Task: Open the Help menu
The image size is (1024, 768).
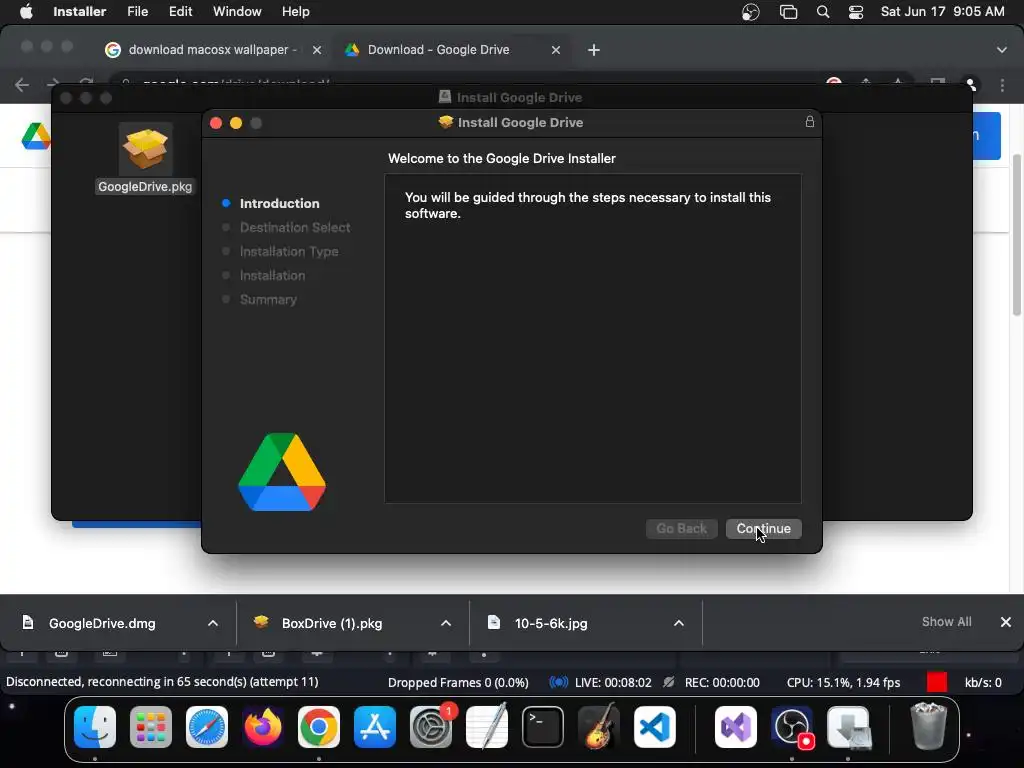Action: coord(295,12)
